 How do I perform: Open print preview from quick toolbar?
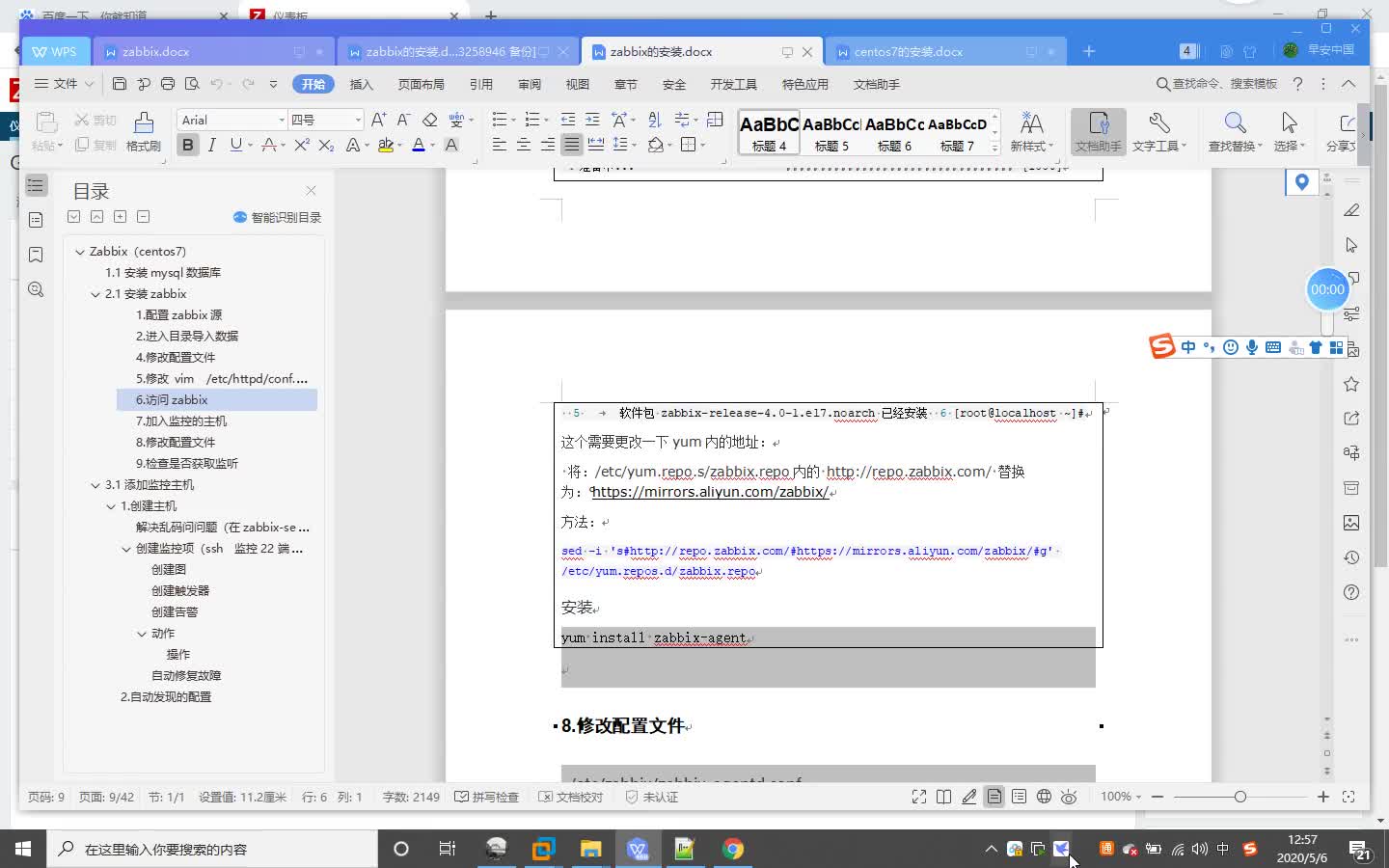[192, 84]
